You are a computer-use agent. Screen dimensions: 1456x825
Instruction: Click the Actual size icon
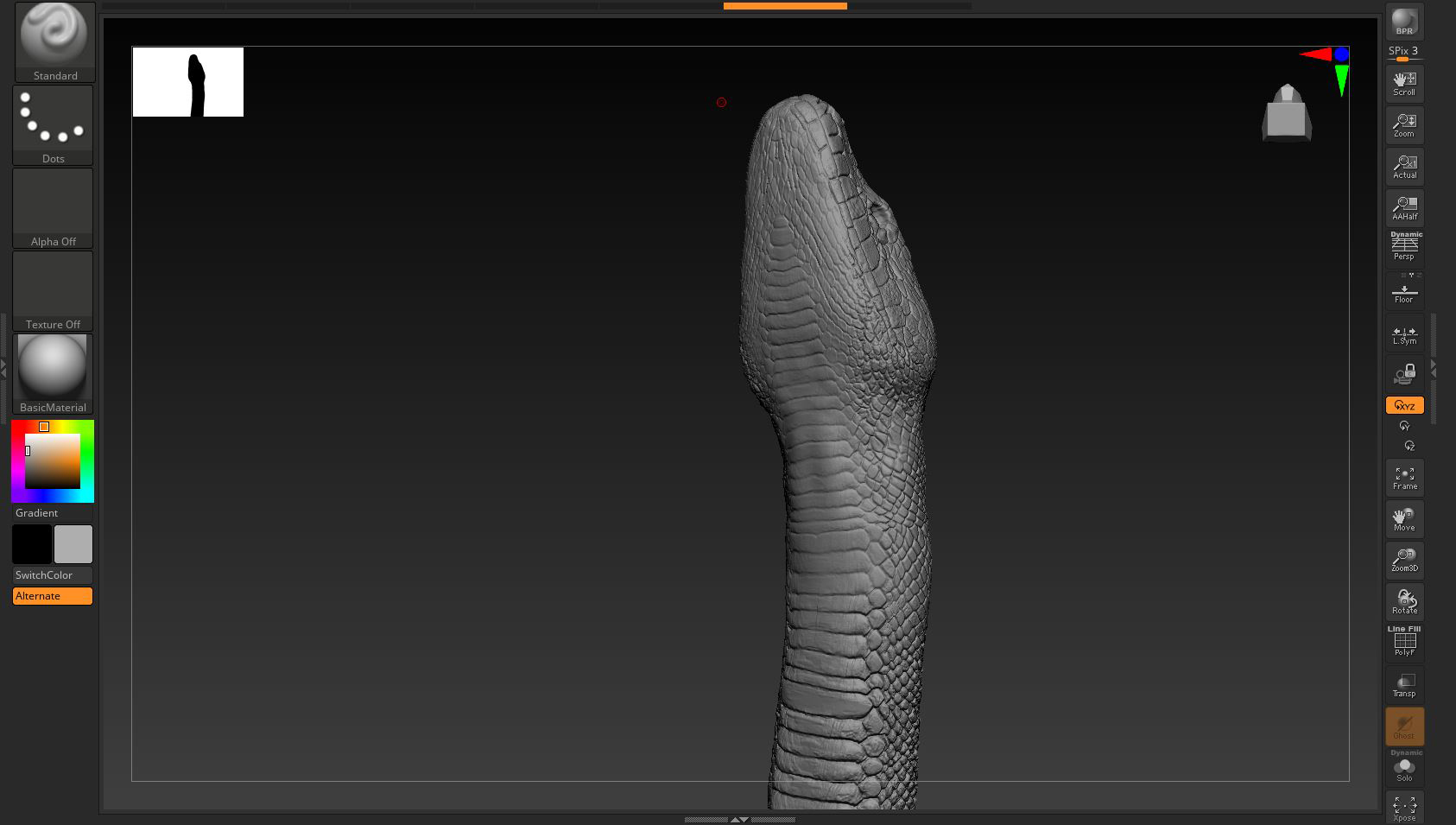pyautogui.click(x=1404, y=165)
